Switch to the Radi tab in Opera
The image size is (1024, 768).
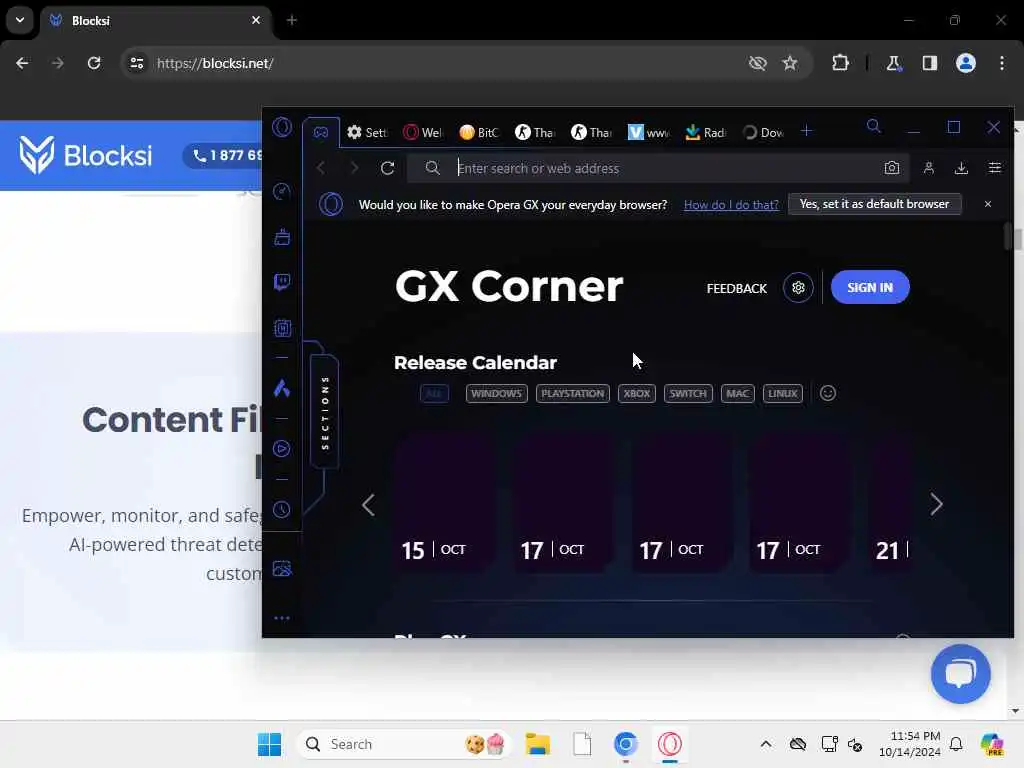(x=705, y=132)
